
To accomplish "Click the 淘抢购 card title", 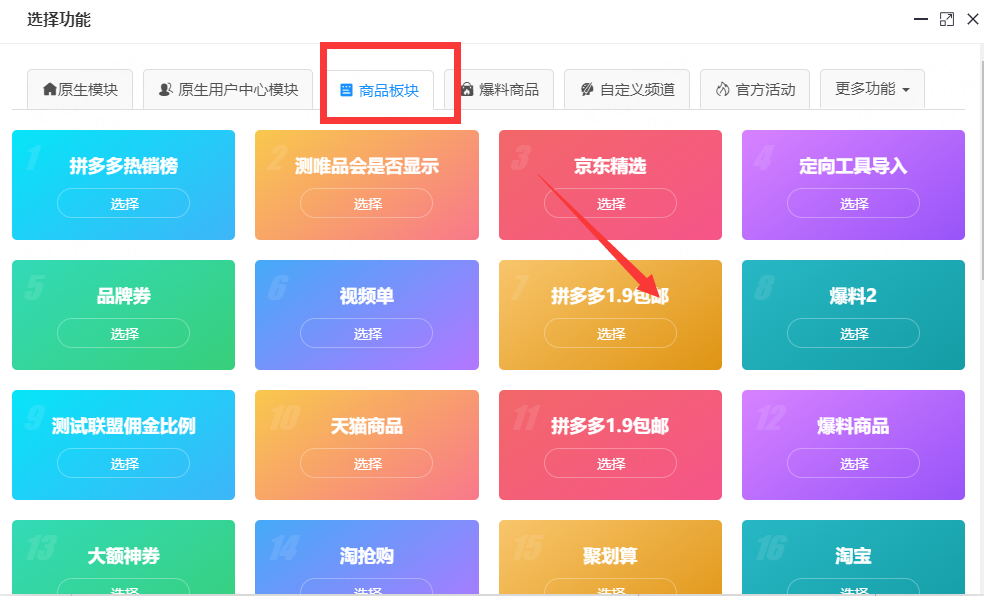I will pos(366,556).
